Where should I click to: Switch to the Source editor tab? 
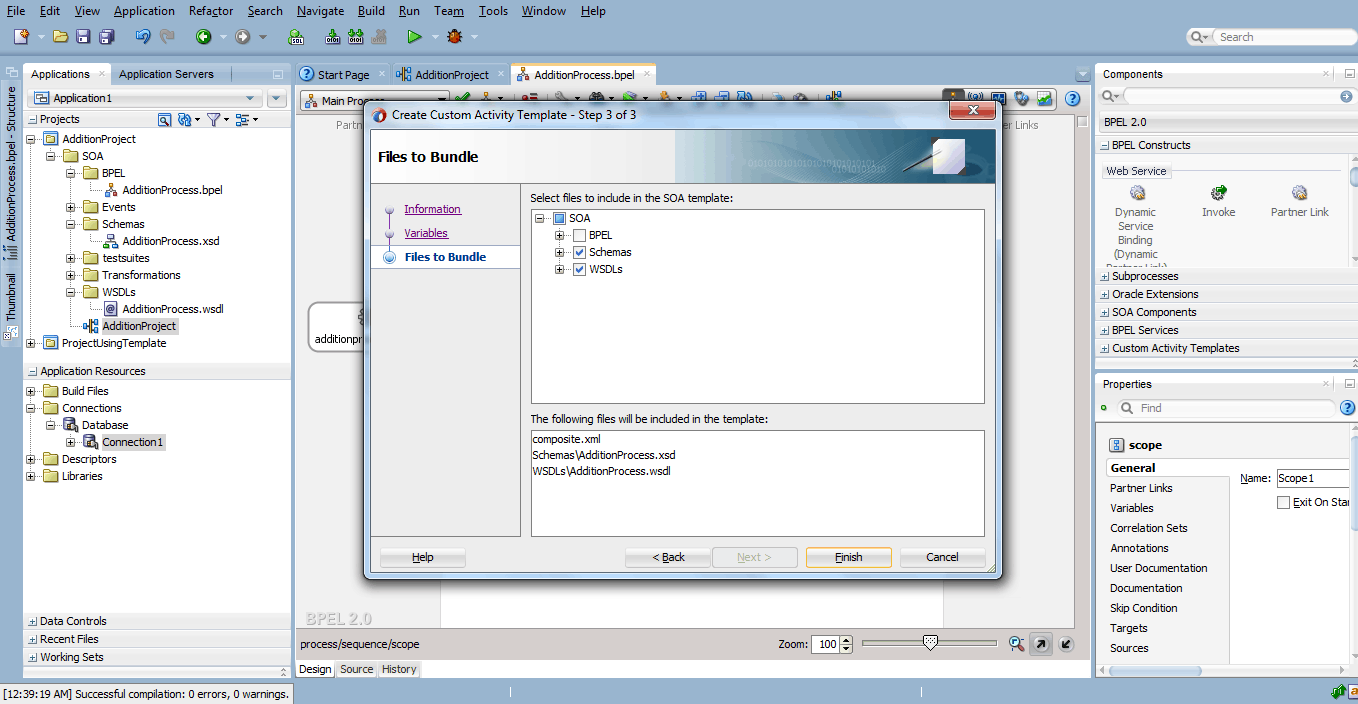point(356,670)
